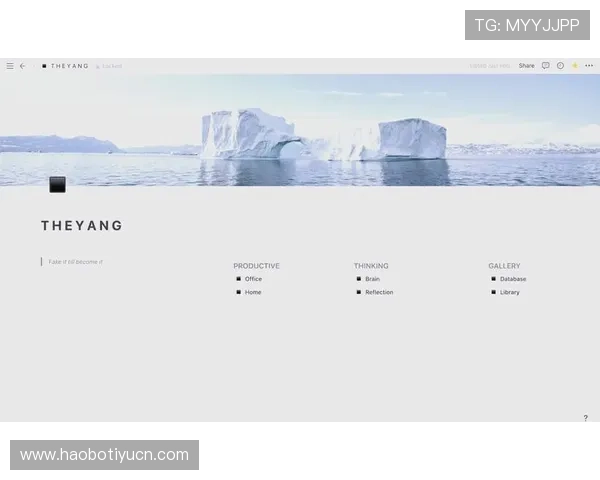600x480 pixels.
Task: Open the sidebar hamburger menu
Action: tap(10, 66)
